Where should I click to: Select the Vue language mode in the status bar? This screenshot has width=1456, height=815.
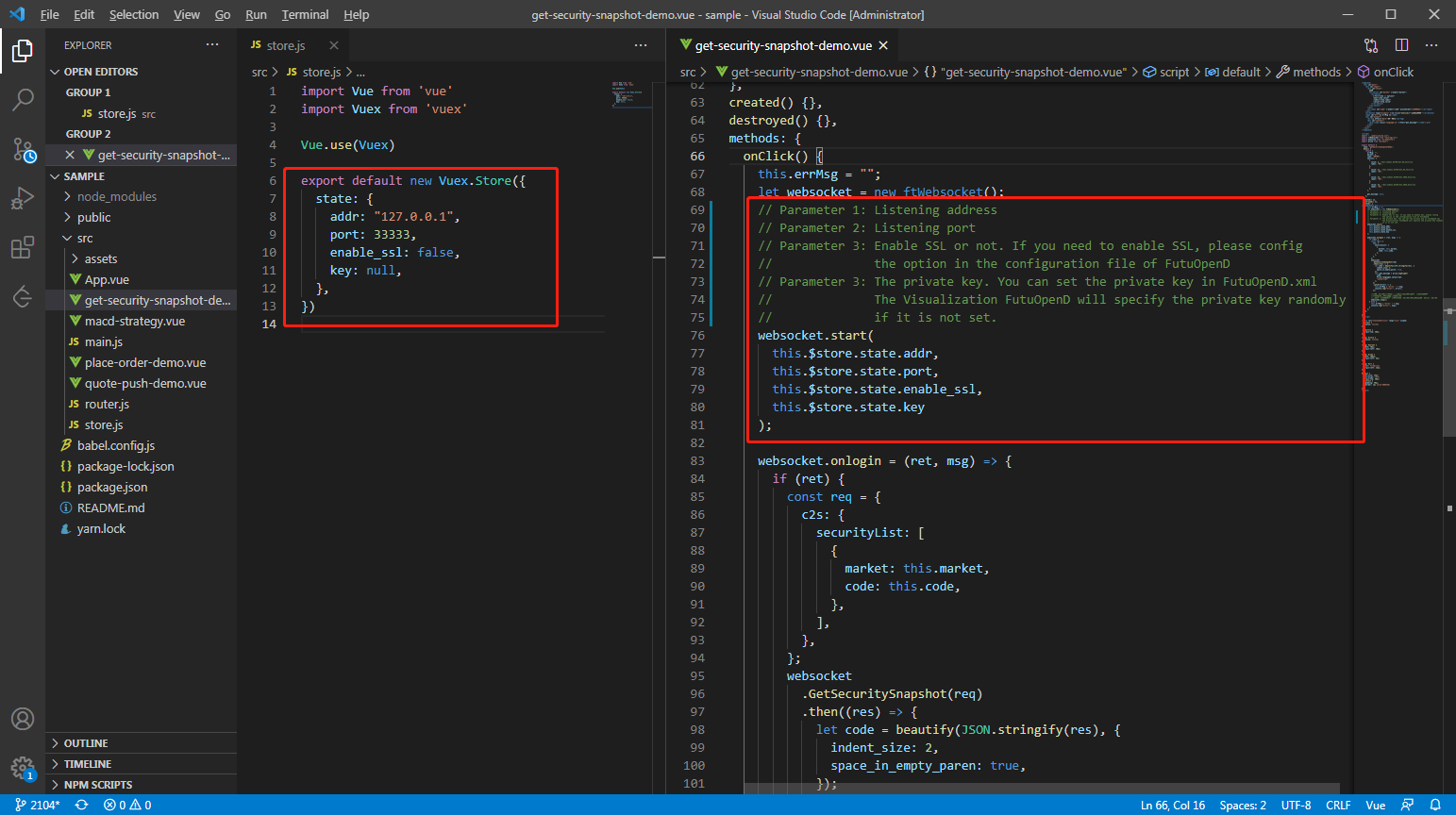(x=1376, y=806)
